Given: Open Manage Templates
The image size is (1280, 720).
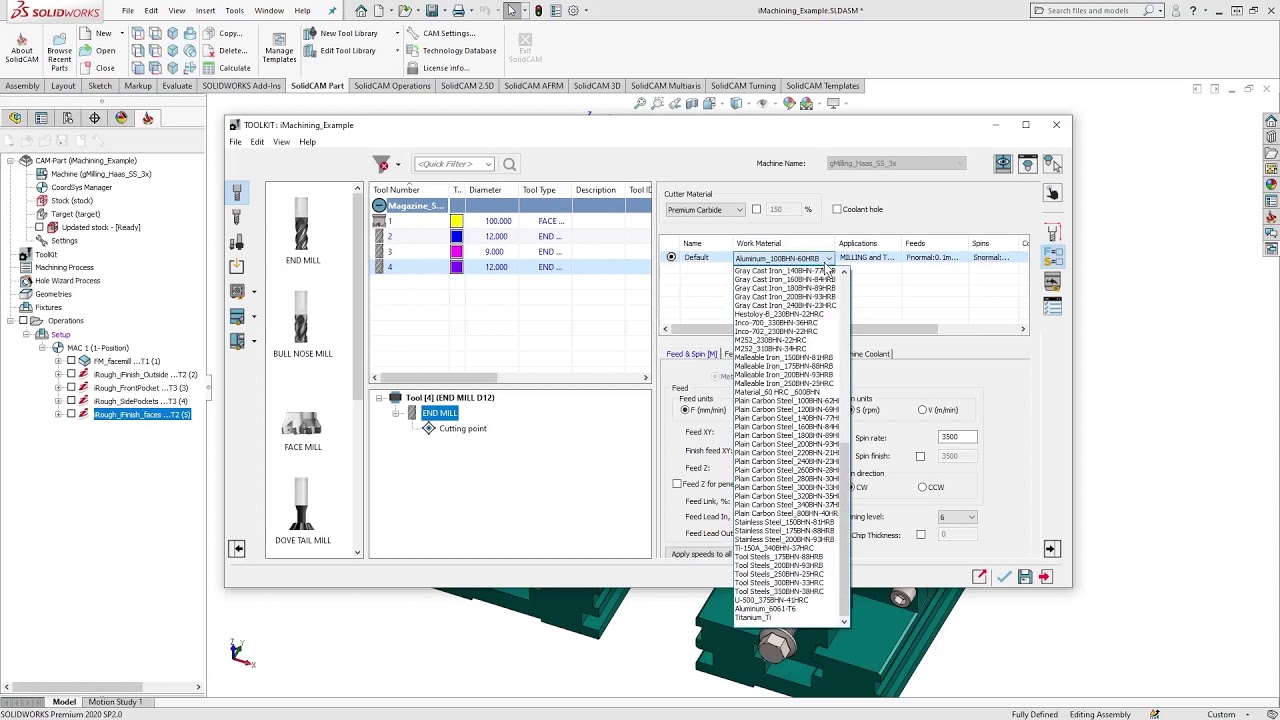Looking at the screenshot, I should (x=279, y=49).
